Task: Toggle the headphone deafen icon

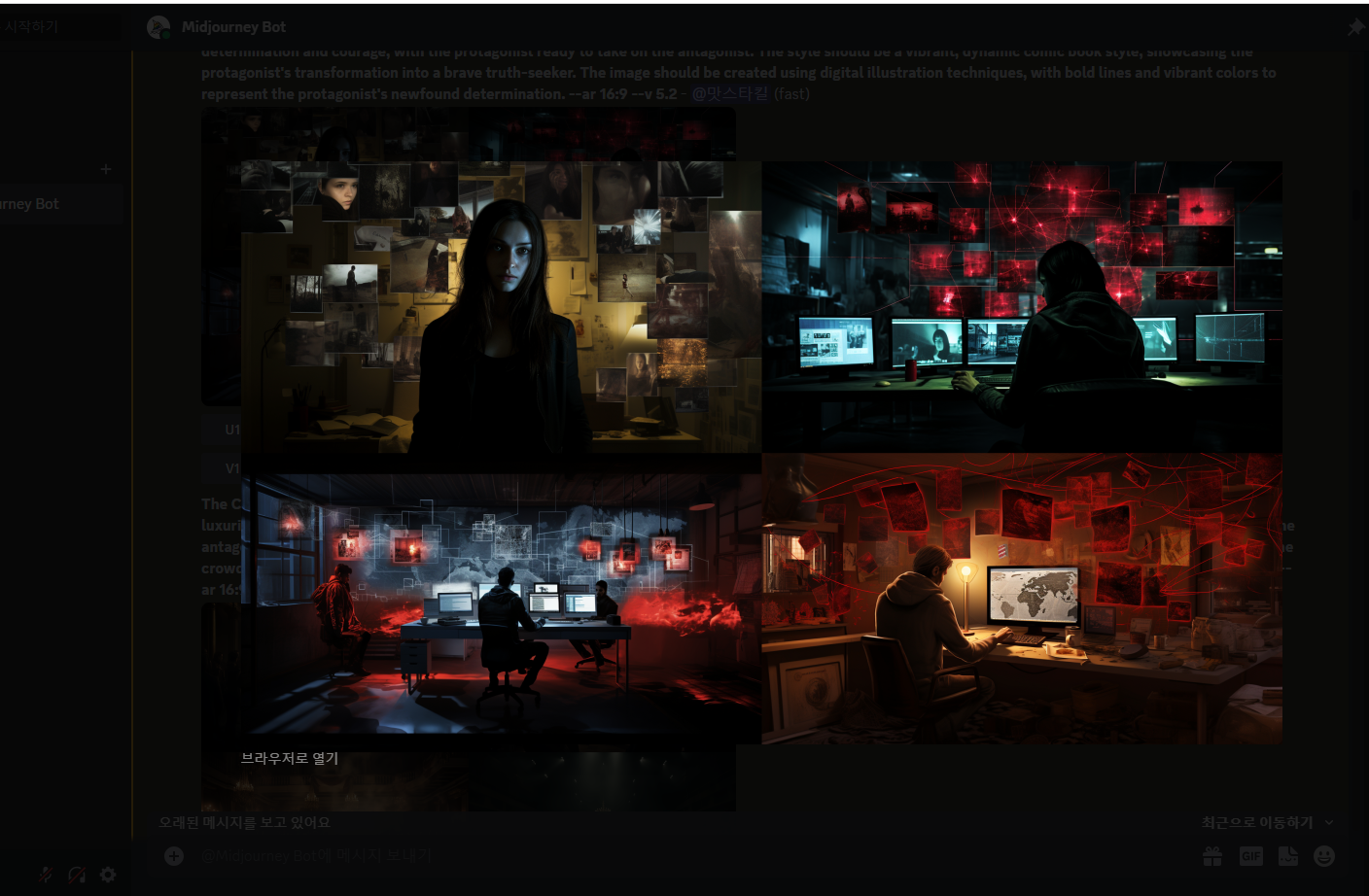Action: point(77,875)
